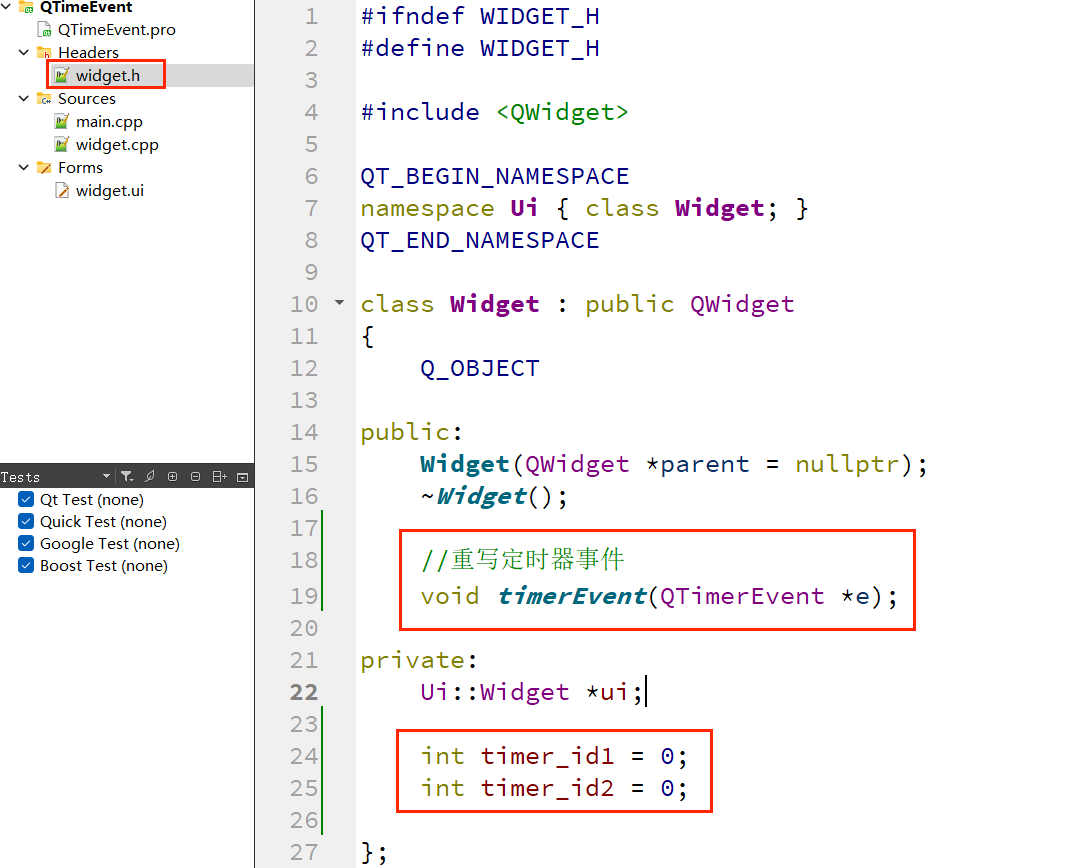Collapse the Forms folder
Screen dimensions: 1069x868
pyautogui.click(x=24, y=167)
